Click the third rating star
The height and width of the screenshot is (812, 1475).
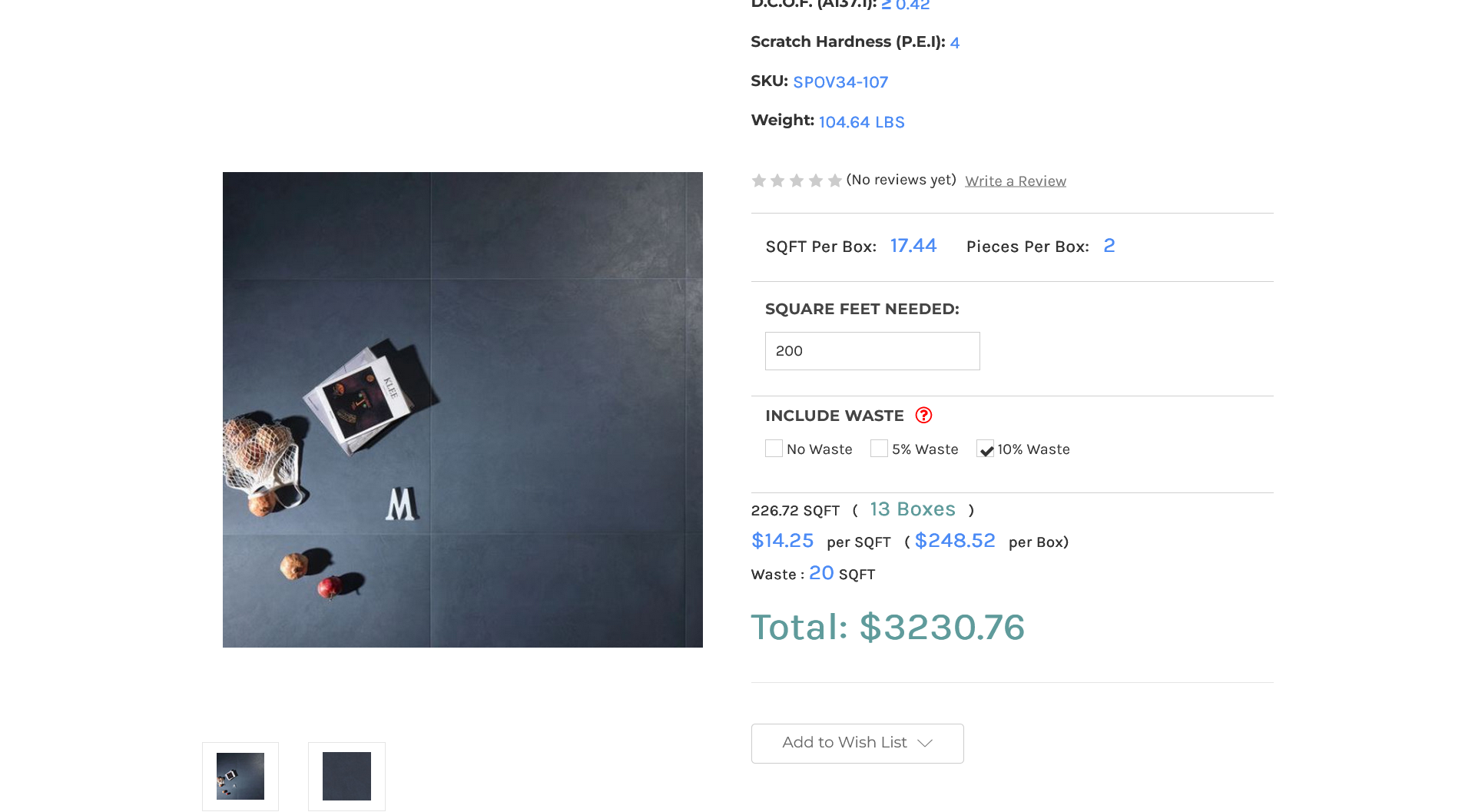point(797,181)
